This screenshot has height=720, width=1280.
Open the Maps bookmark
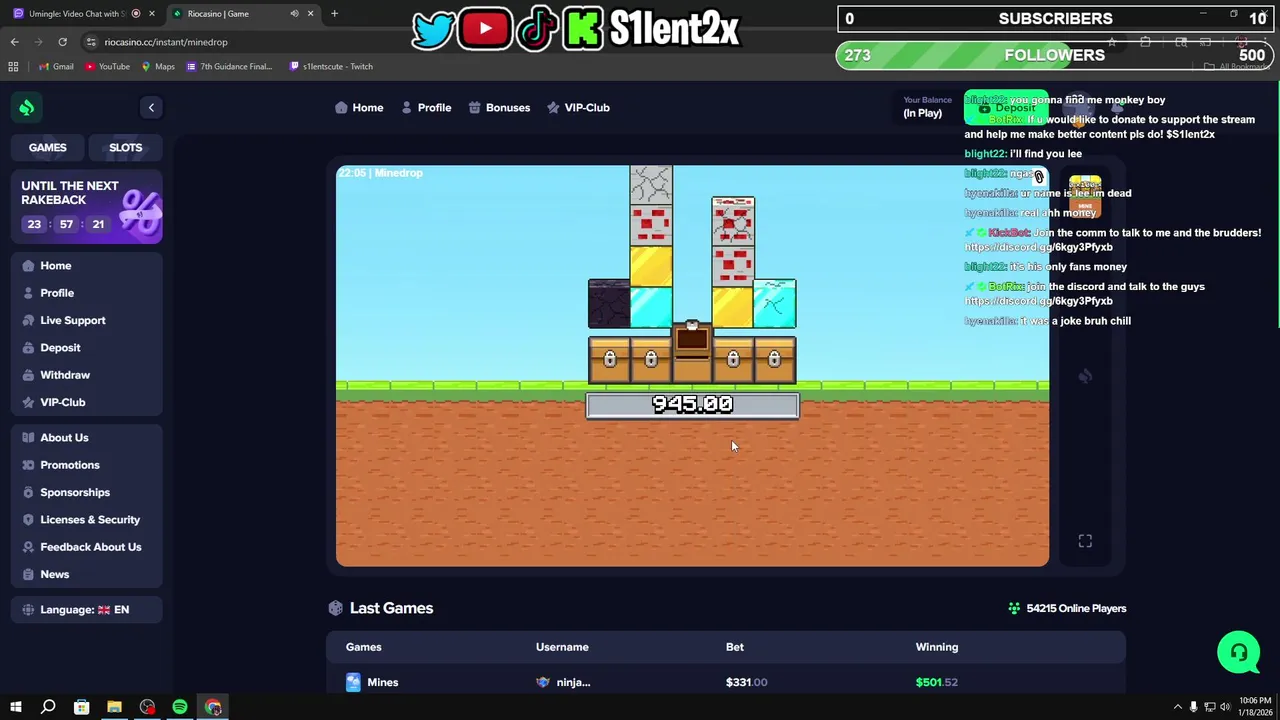(158, 66)
